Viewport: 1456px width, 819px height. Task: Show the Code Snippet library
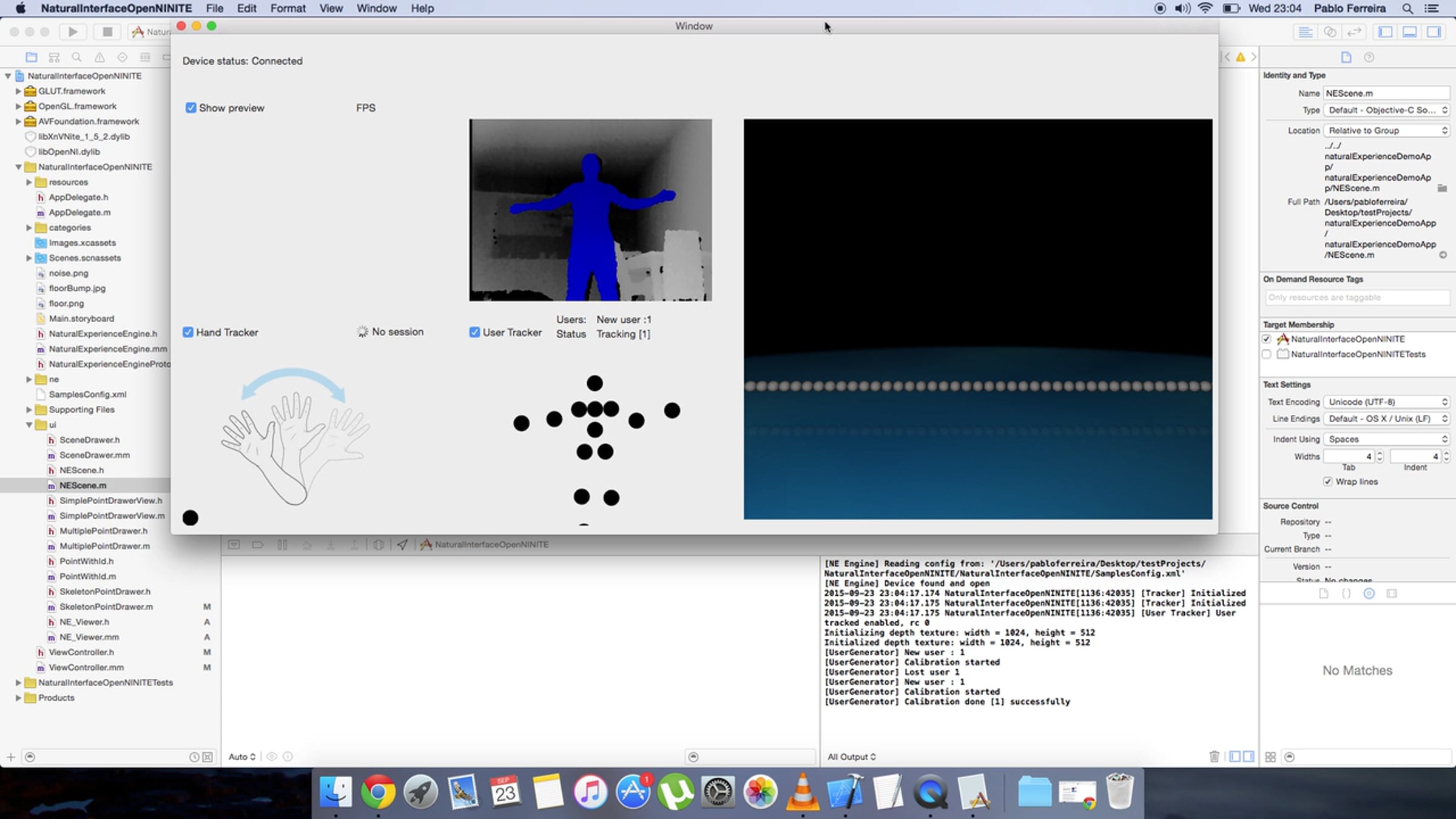click(1346, 593)
